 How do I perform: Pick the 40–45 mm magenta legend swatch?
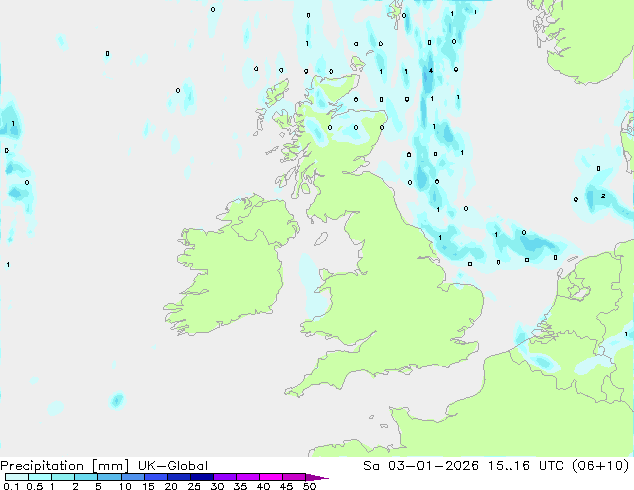pyautogui.click(x=271, y=477)
